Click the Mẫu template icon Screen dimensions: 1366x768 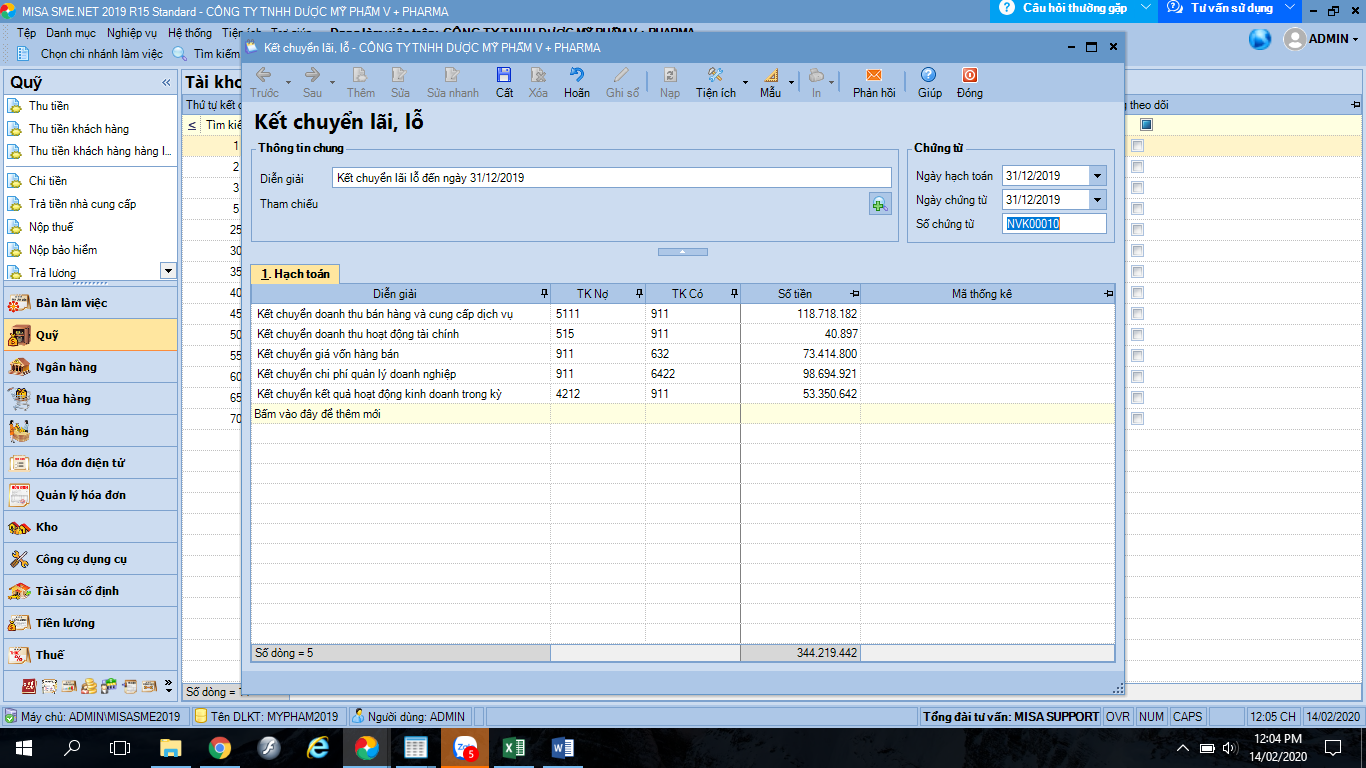[x=770, y=76]
